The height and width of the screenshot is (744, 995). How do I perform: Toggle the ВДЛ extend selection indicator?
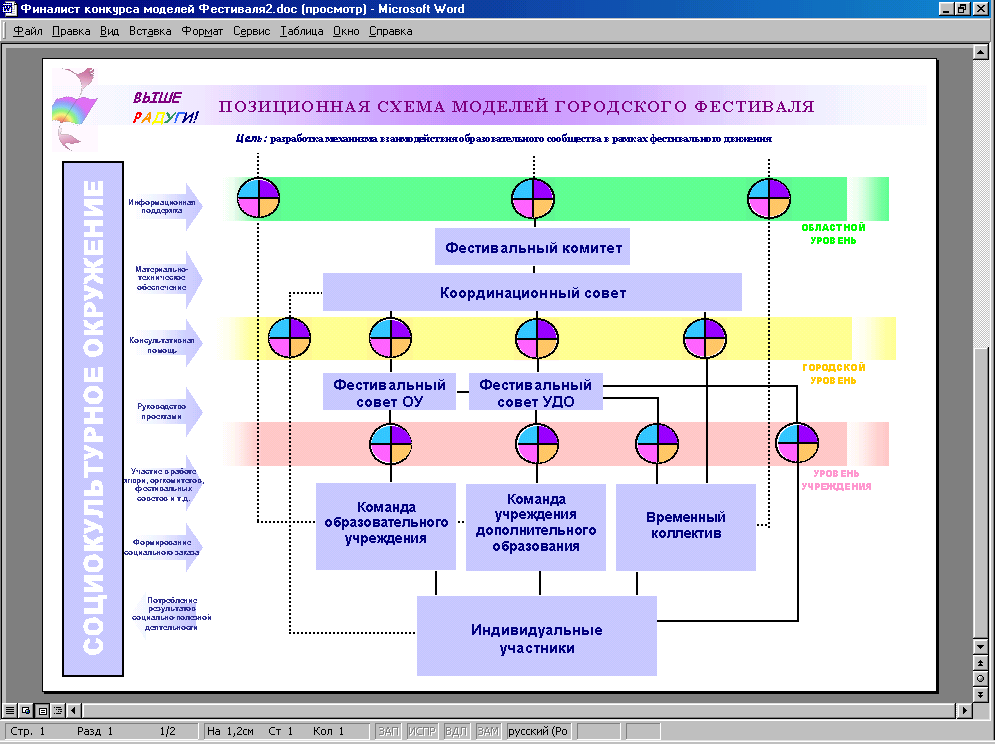click(456, 731)
